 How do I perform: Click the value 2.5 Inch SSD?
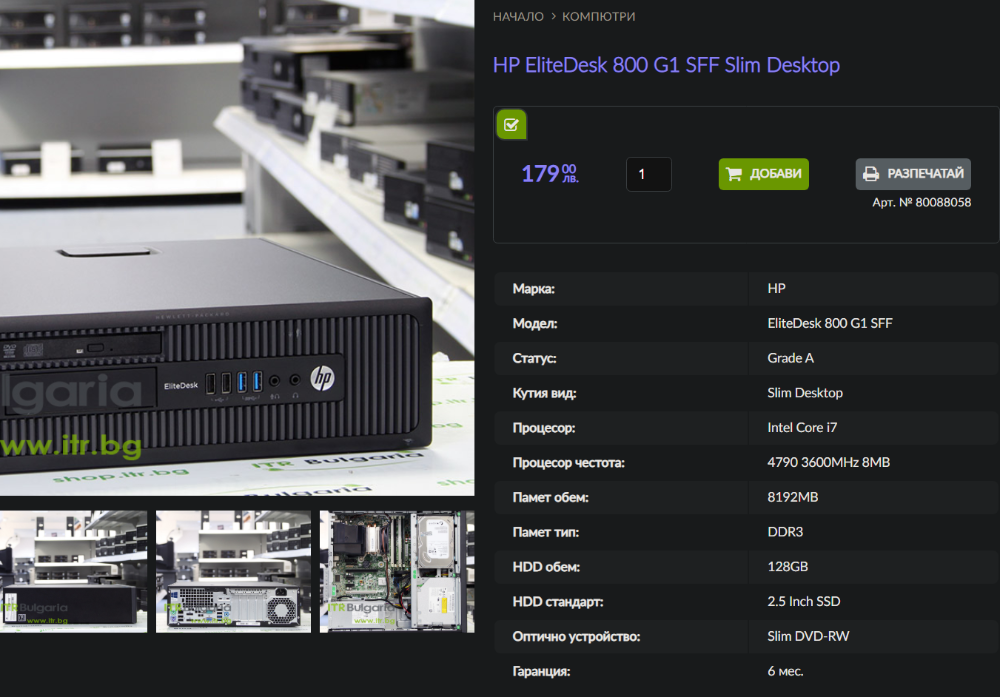point(804,601)
